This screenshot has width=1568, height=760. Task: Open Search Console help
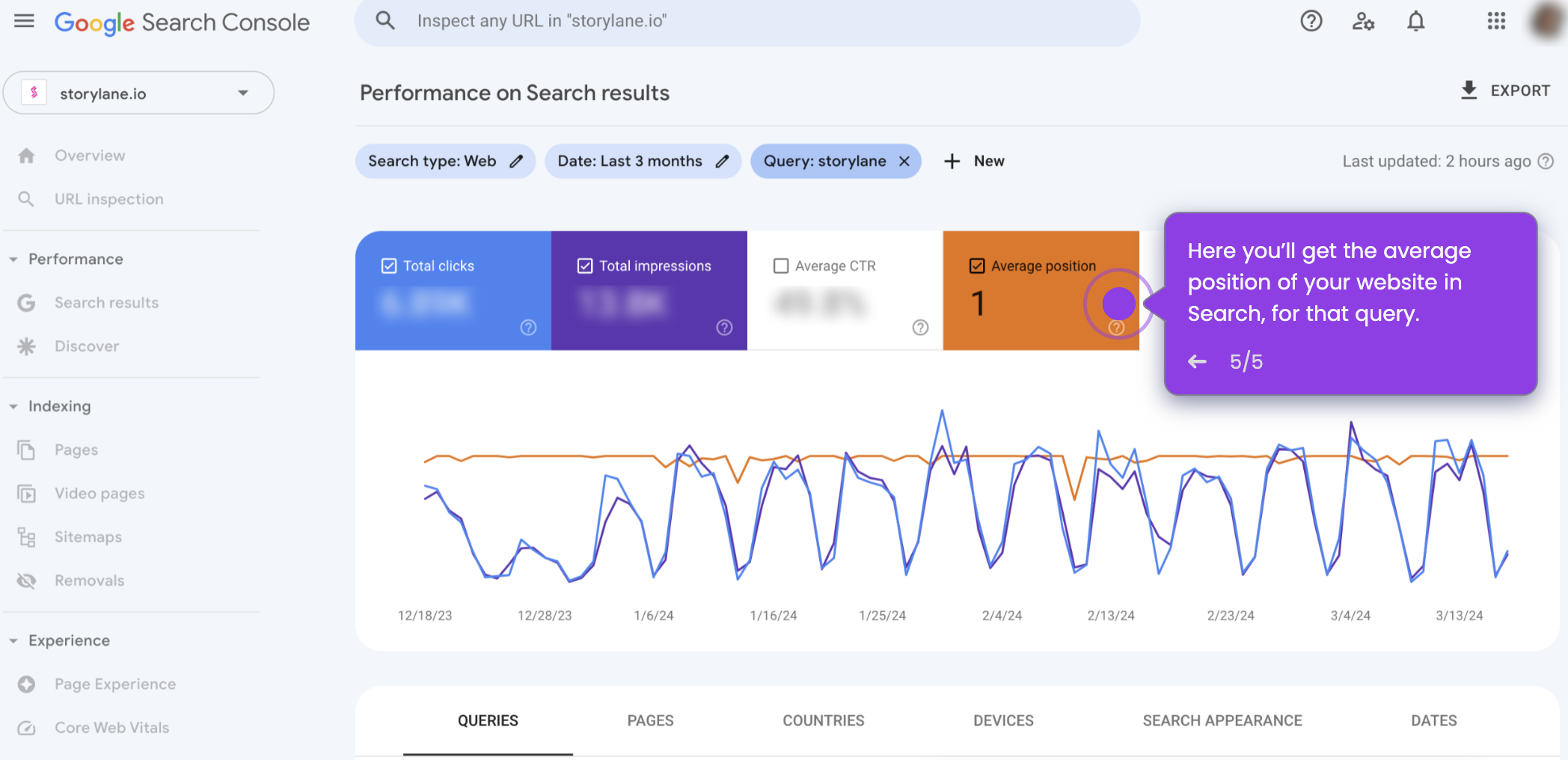(x=1311, y=21)
